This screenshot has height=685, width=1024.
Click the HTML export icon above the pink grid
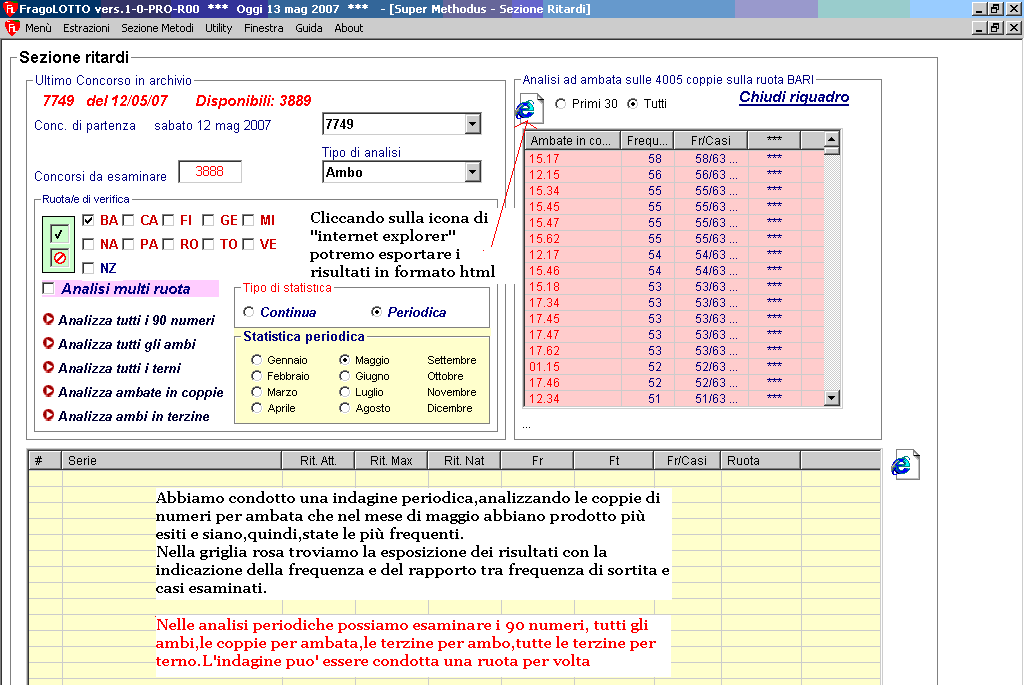pyautogui.click(x=529, y=109)
